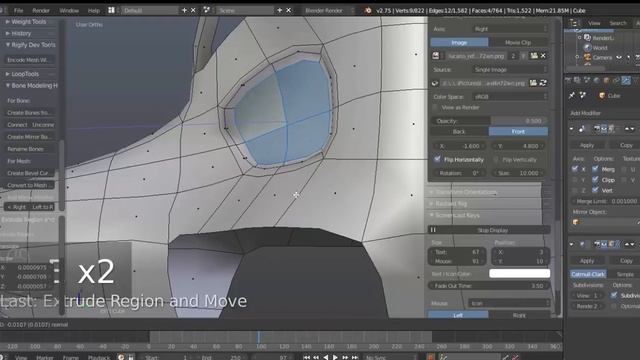
Task: Expand the History panel
Action: pos(21,33)
